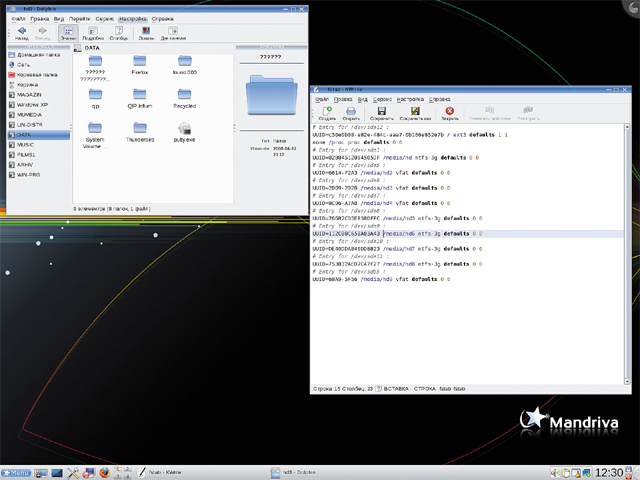The height and width of the screenshot is (480, 640).
Task: Click the red Close document icon in KWrite
Action: (x=449, y=112)
